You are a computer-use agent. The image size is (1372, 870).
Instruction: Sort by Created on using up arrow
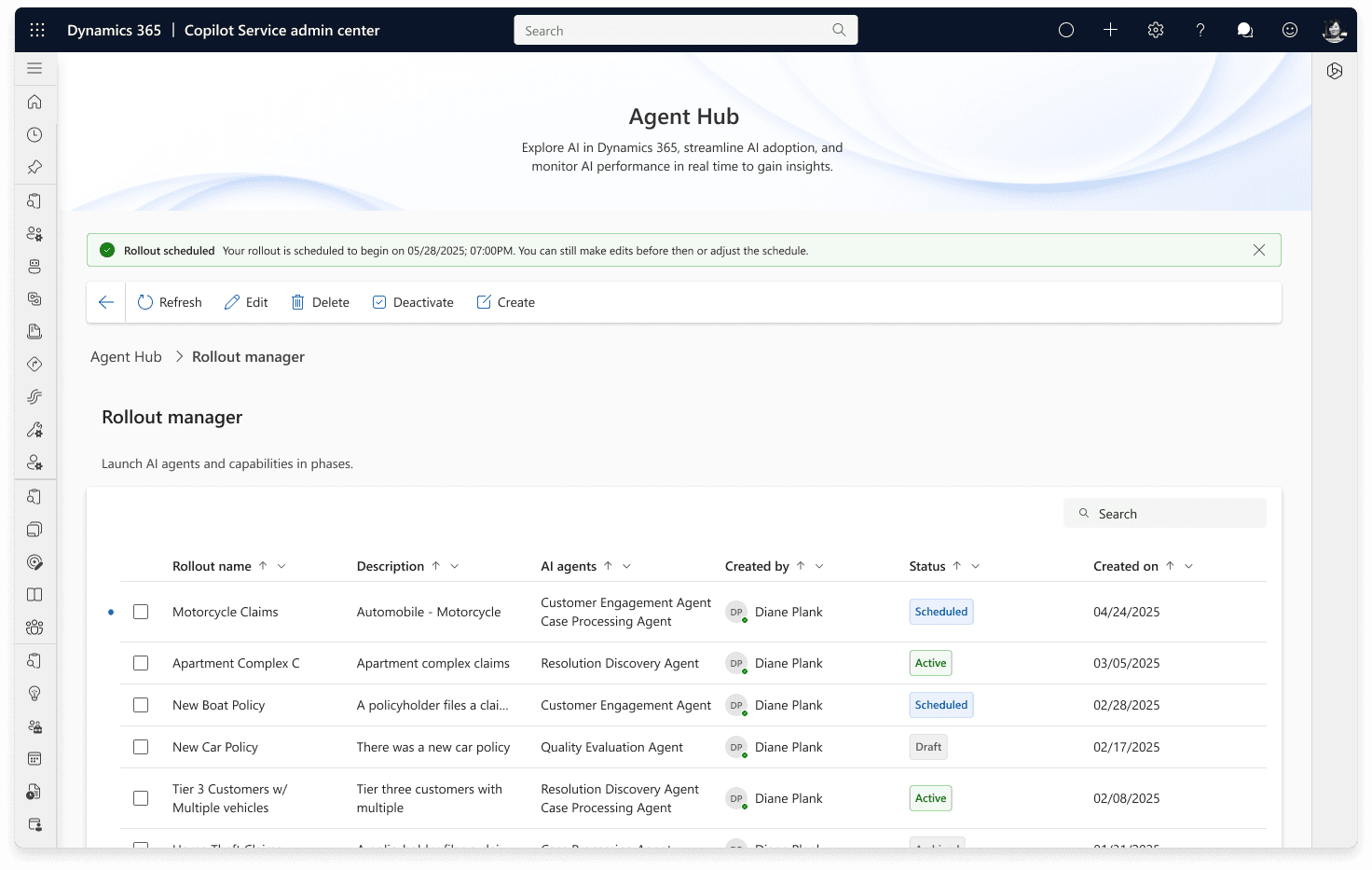click(x=1170, y=565)
